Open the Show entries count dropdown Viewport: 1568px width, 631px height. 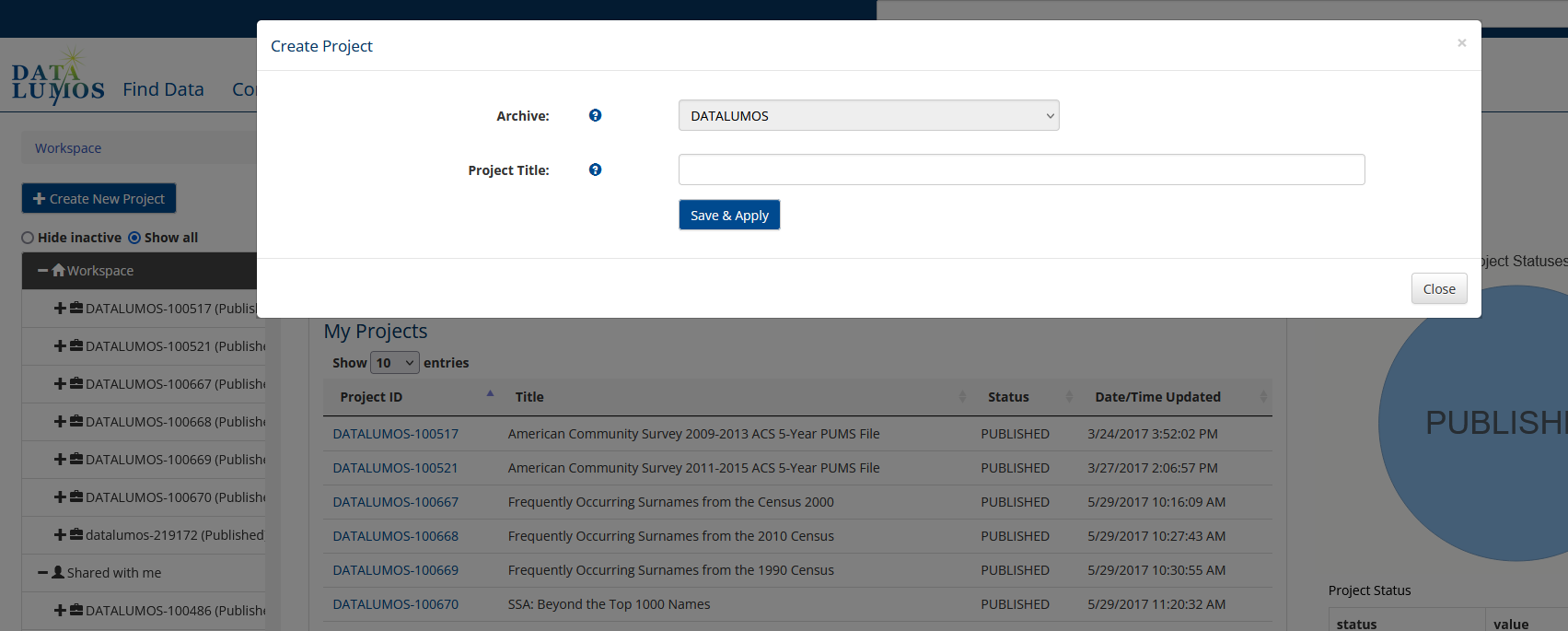click(395, 363)
